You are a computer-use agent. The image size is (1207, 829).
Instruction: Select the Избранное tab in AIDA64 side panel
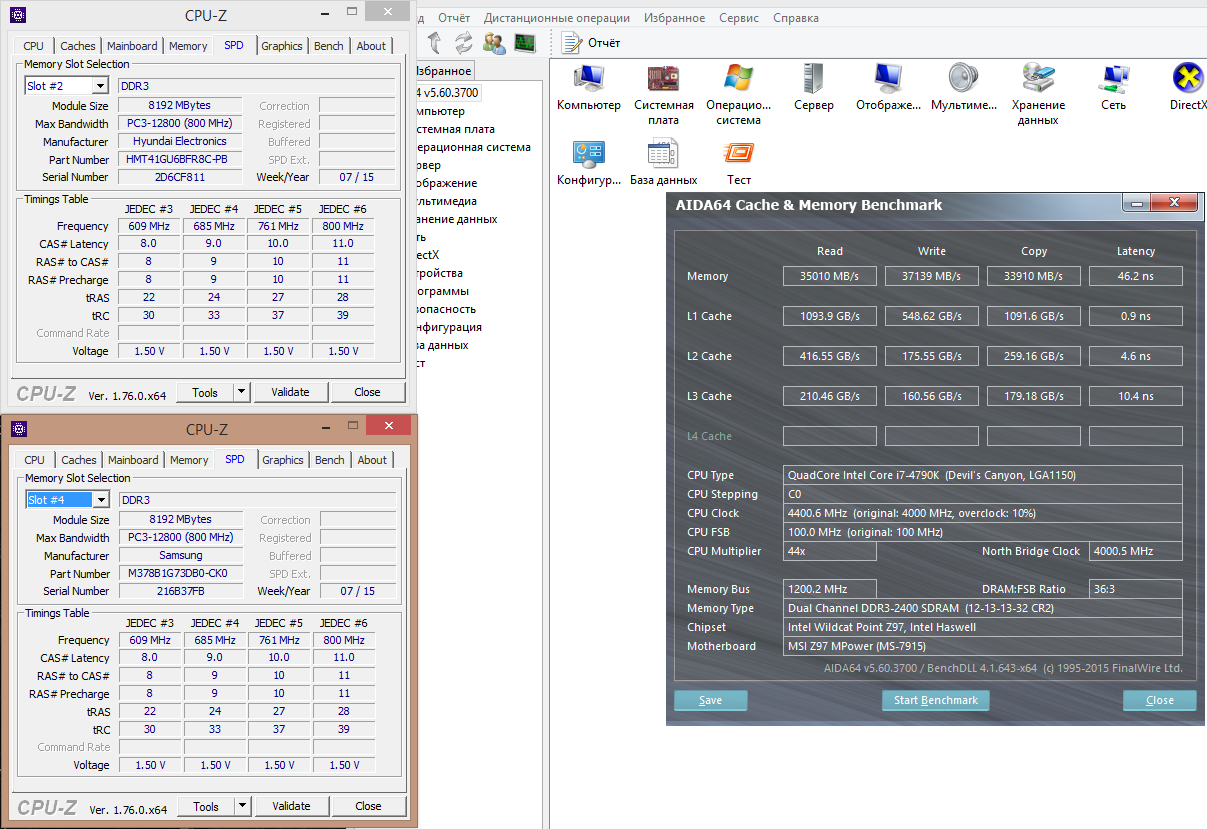click(443, 71)
